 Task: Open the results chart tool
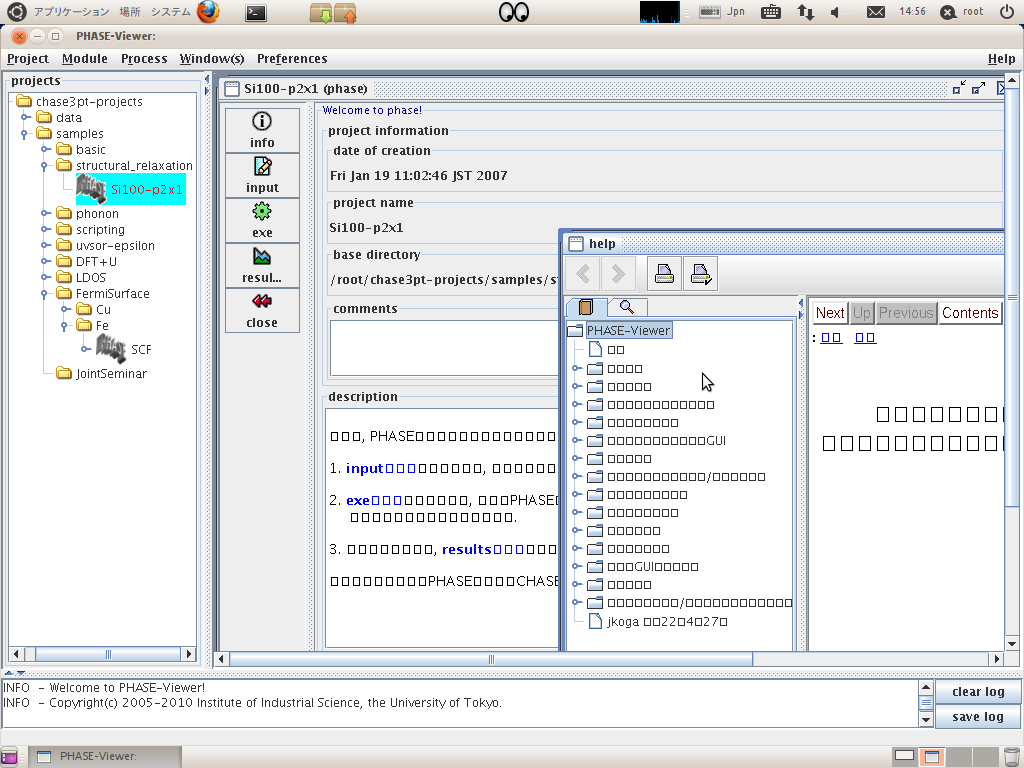click(262, 266)
